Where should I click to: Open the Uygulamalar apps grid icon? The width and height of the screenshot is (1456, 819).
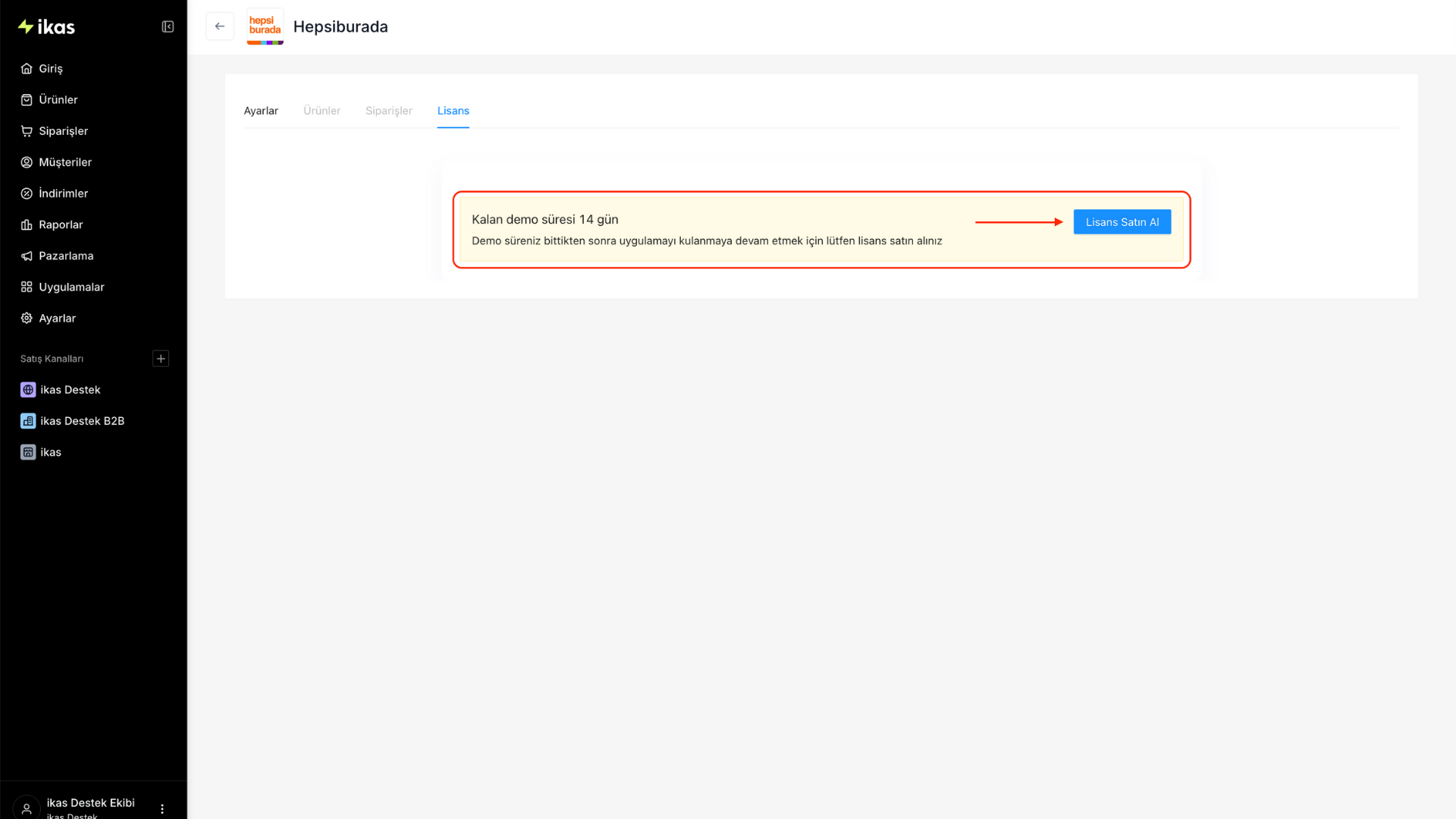click(27, 287)
